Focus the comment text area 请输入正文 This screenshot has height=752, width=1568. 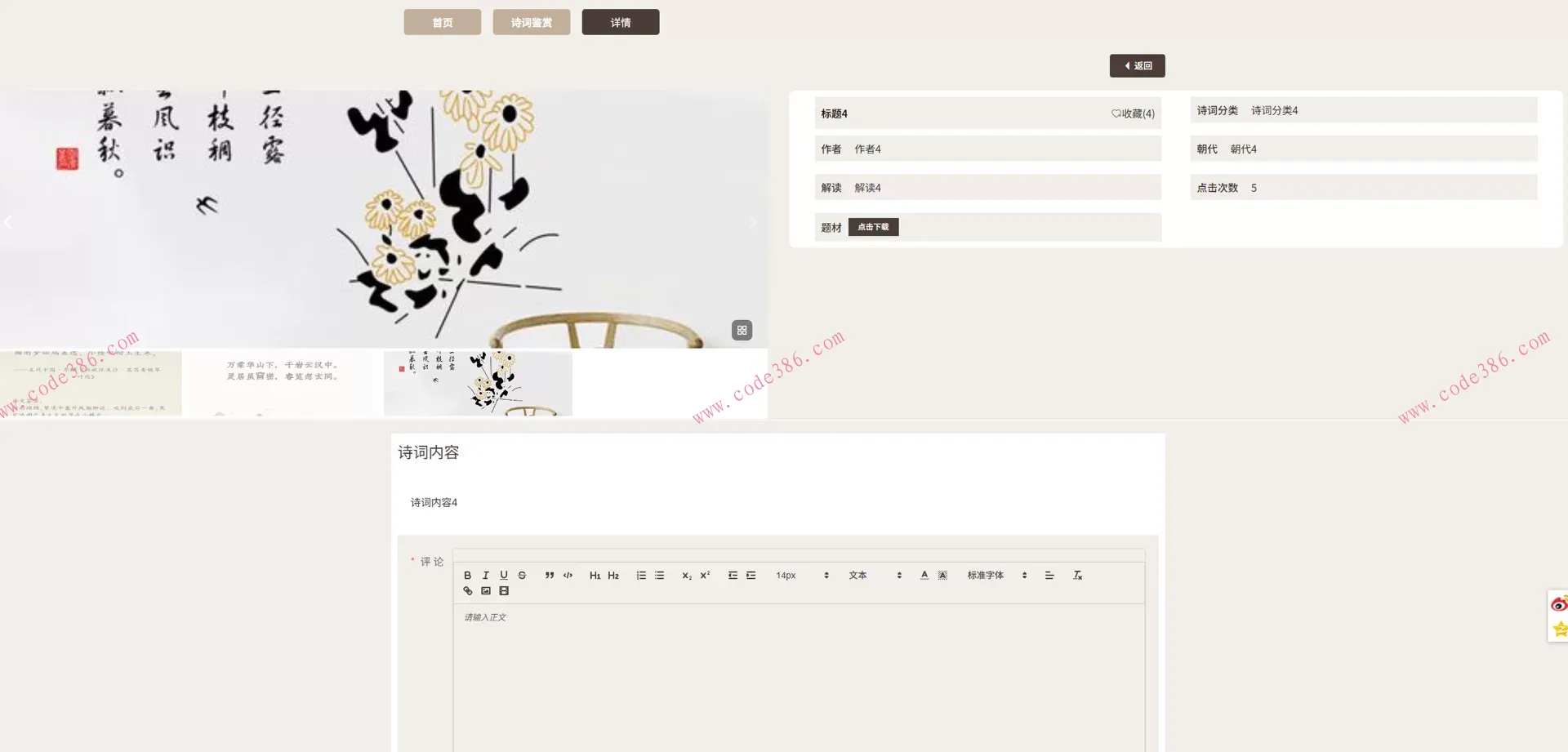(x=799, y=678)
